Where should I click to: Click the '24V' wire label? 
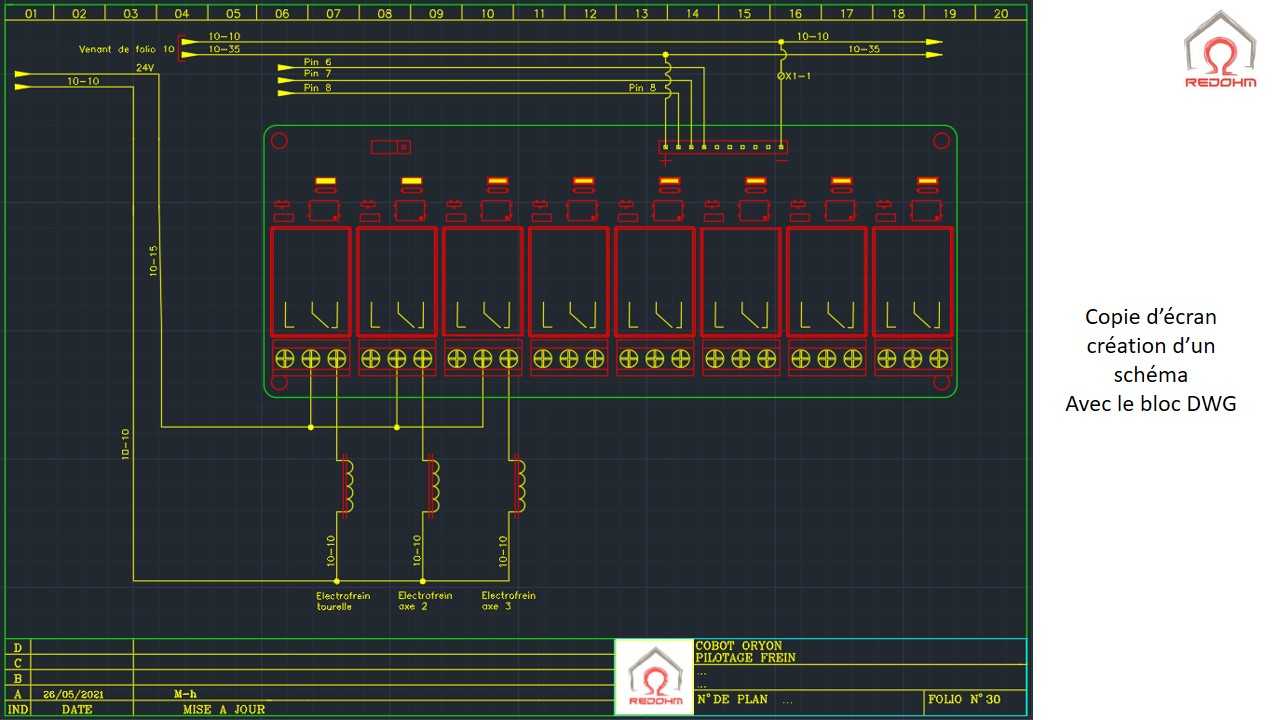coord(146,68)
